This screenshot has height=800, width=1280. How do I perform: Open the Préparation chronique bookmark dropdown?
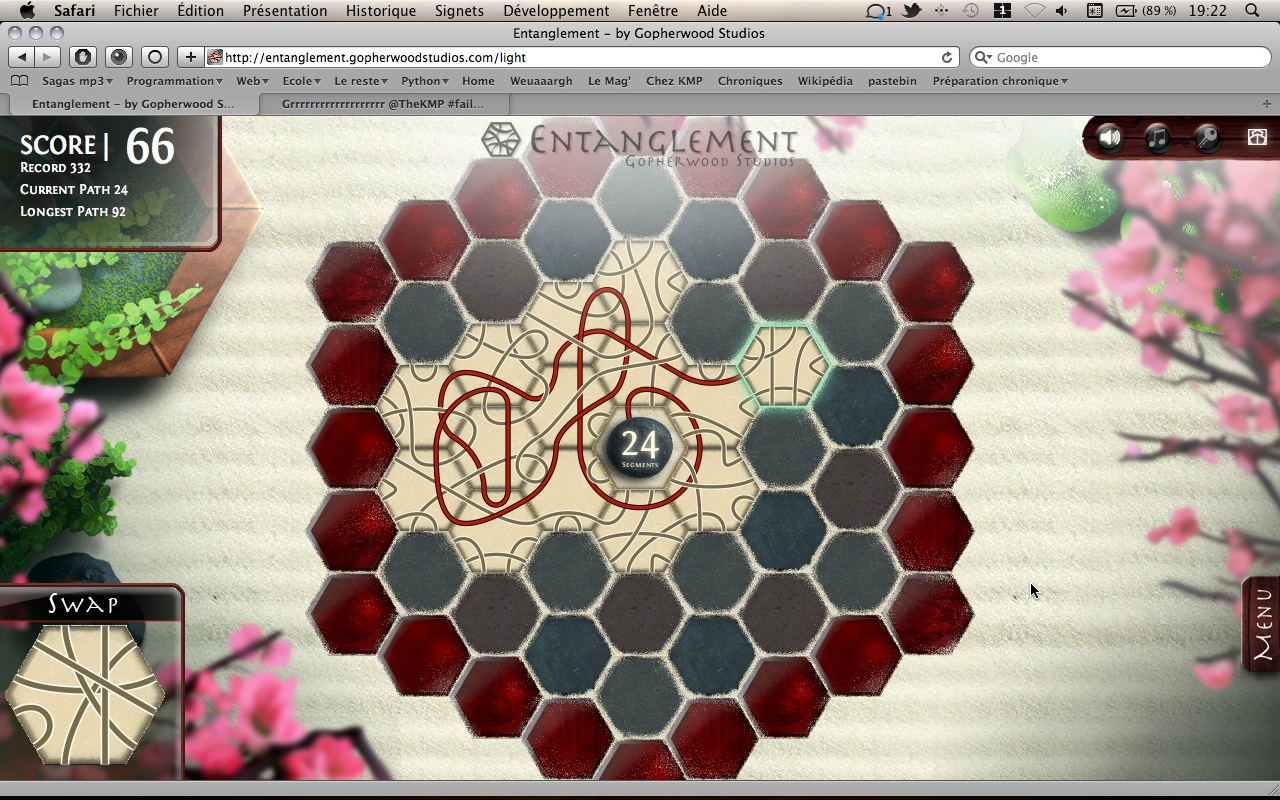click(1000, 81)
